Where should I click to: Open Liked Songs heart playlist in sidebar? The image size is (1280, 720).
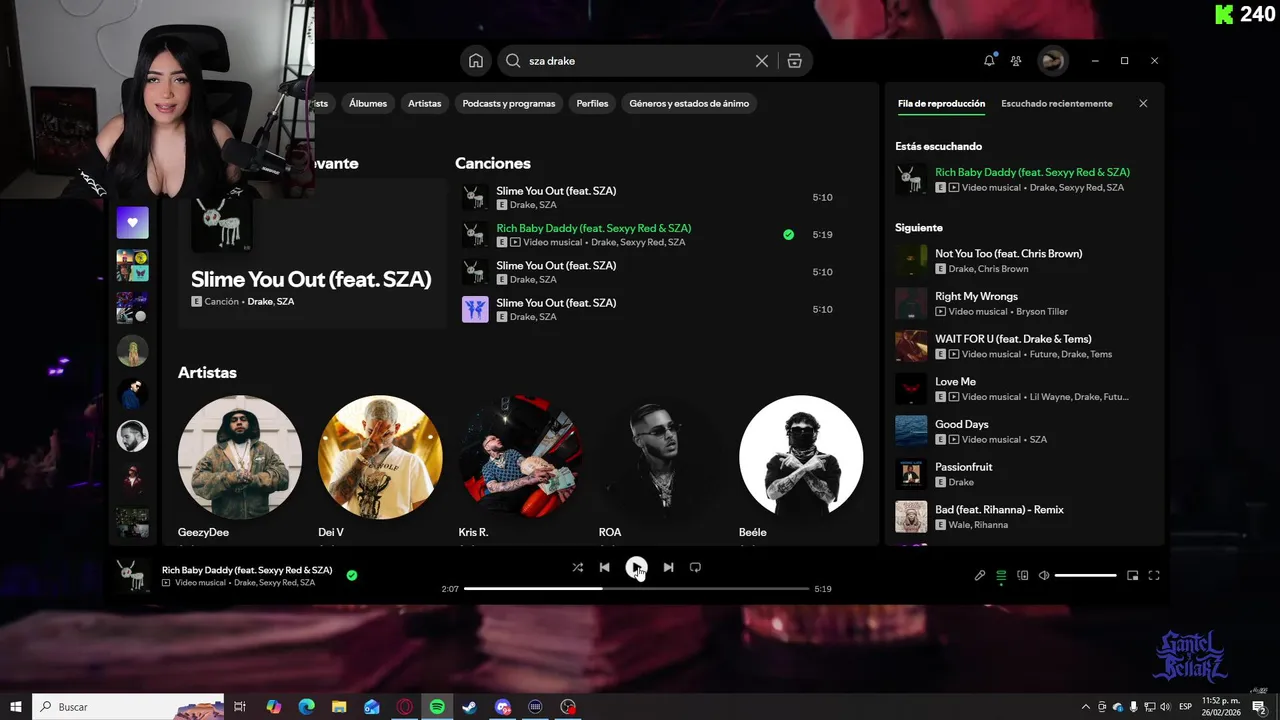132,223
